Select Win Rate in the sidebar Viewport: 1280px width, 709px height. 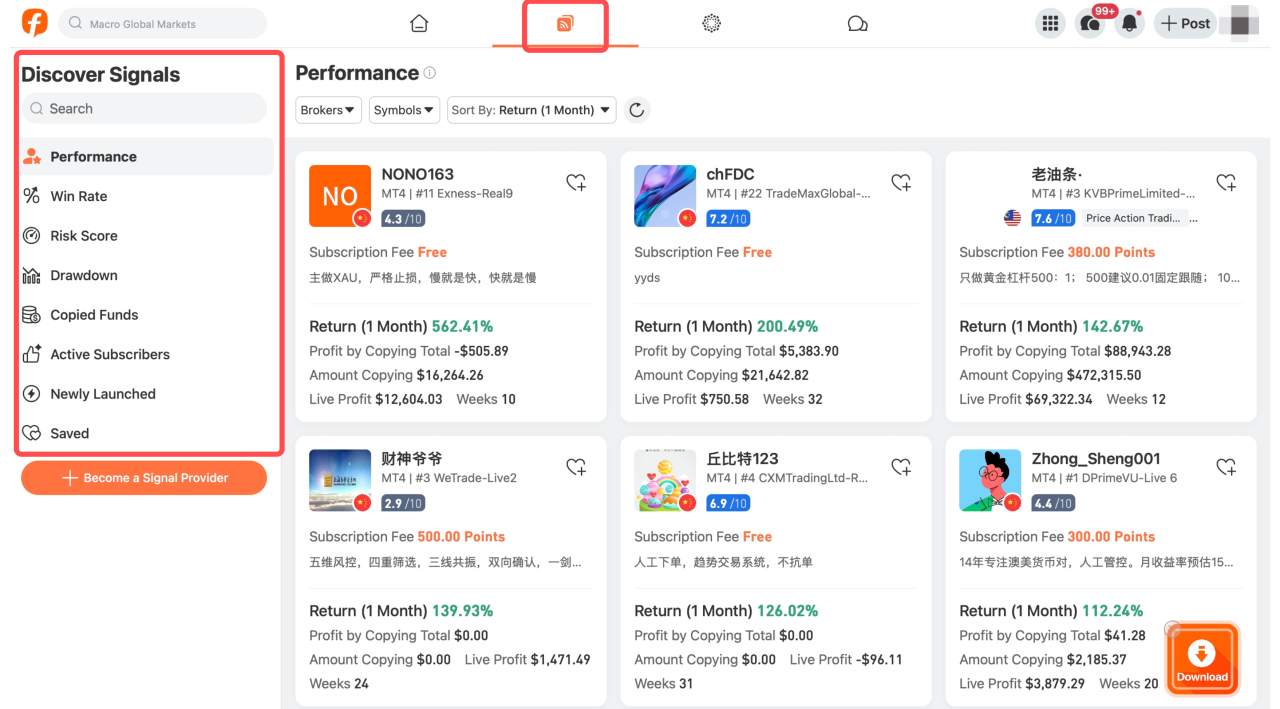click(x=147, y=196)
